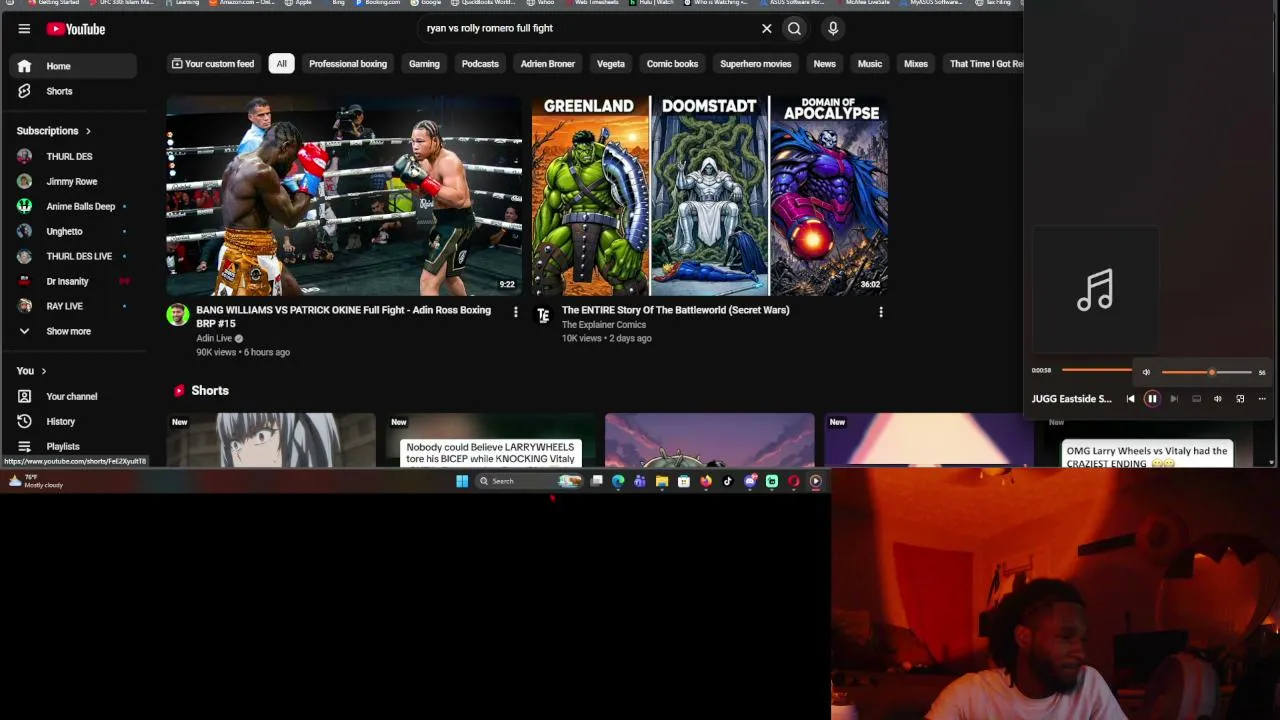Launch Firefox from the taskbar
The height and width of the screenshot is (720, 1280).
[x=706, y=481]
